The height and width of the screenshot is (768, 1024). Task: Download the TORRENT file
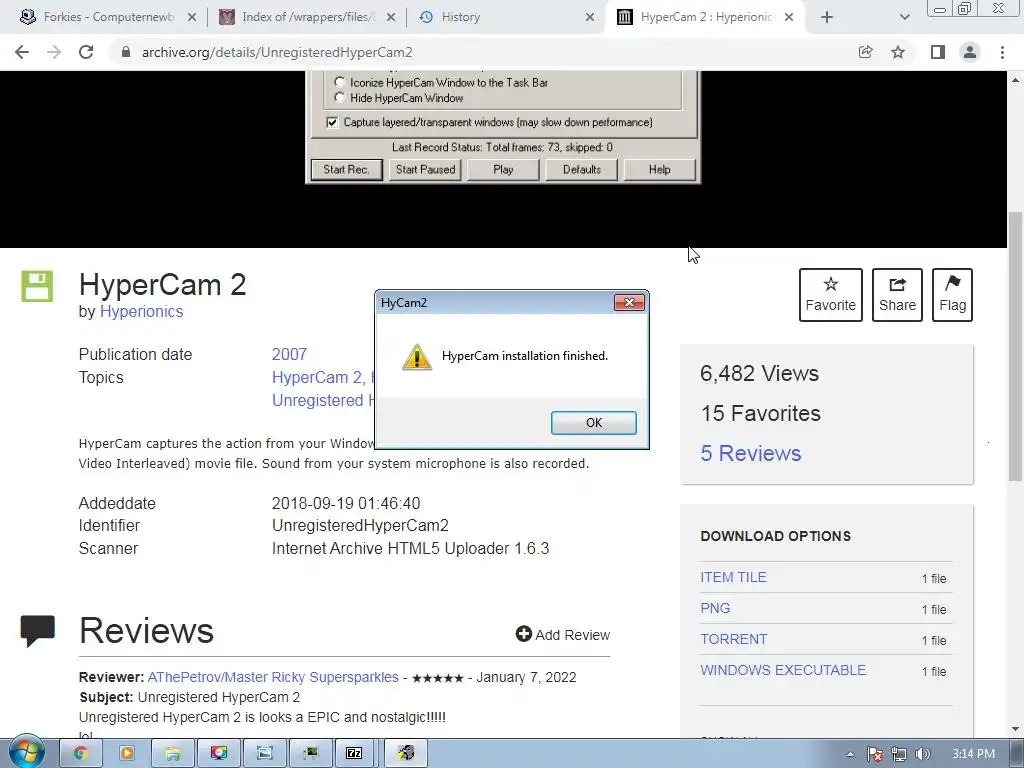(x=733, y=639)
